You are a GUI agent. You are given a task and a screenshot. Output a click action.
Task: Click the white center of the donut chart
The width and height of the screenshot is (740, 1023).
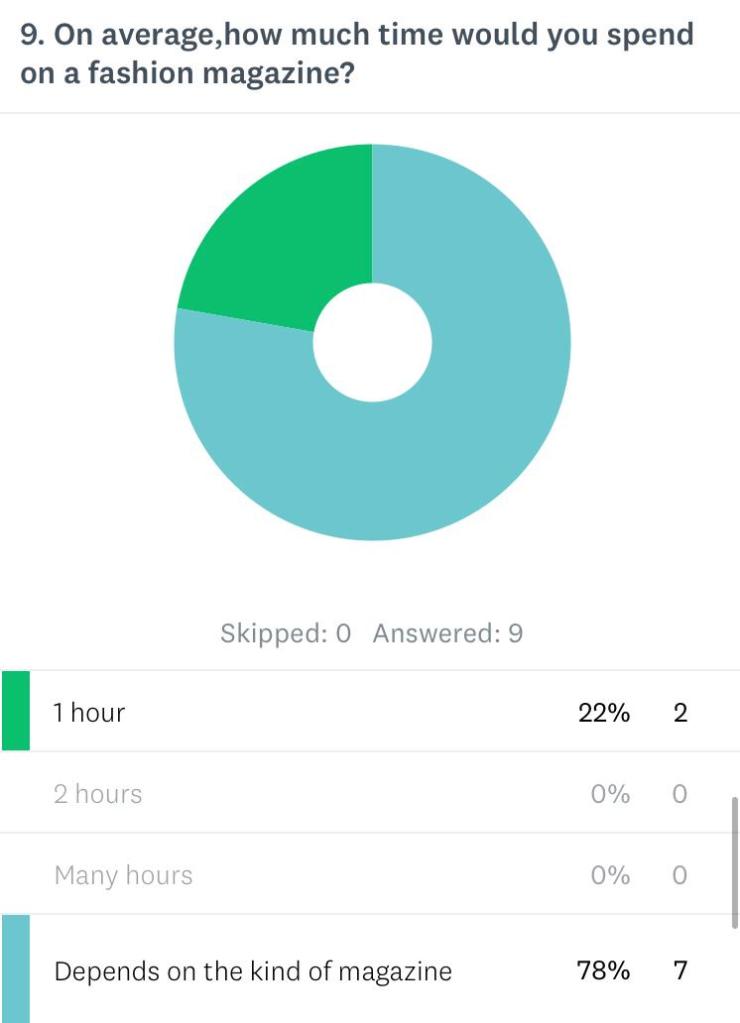point(372,342)
